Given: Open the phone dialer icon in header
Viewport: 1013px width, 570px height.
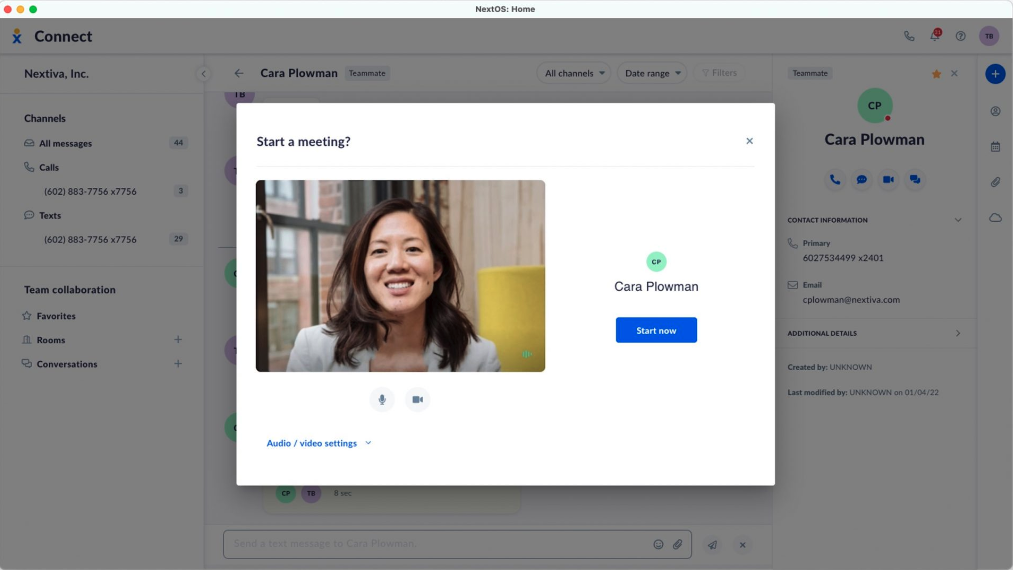Looking at the screenshot, I should pyautogui.click(x=909, y=36).
